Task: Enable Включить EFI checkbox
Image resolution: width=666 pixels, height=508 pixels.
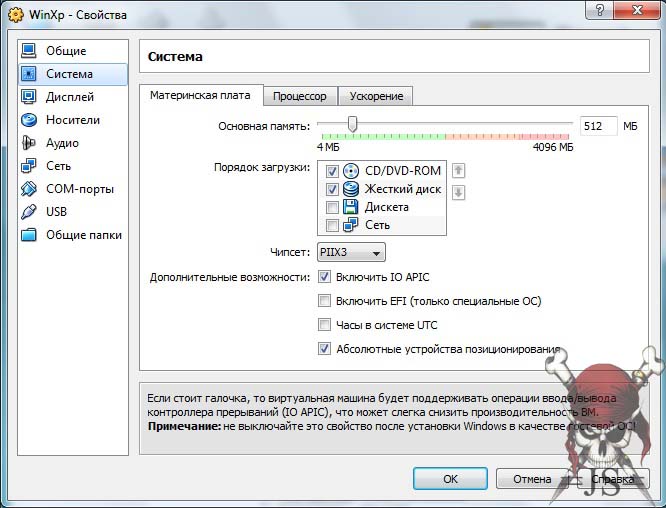Action: (x=325, y=301)
